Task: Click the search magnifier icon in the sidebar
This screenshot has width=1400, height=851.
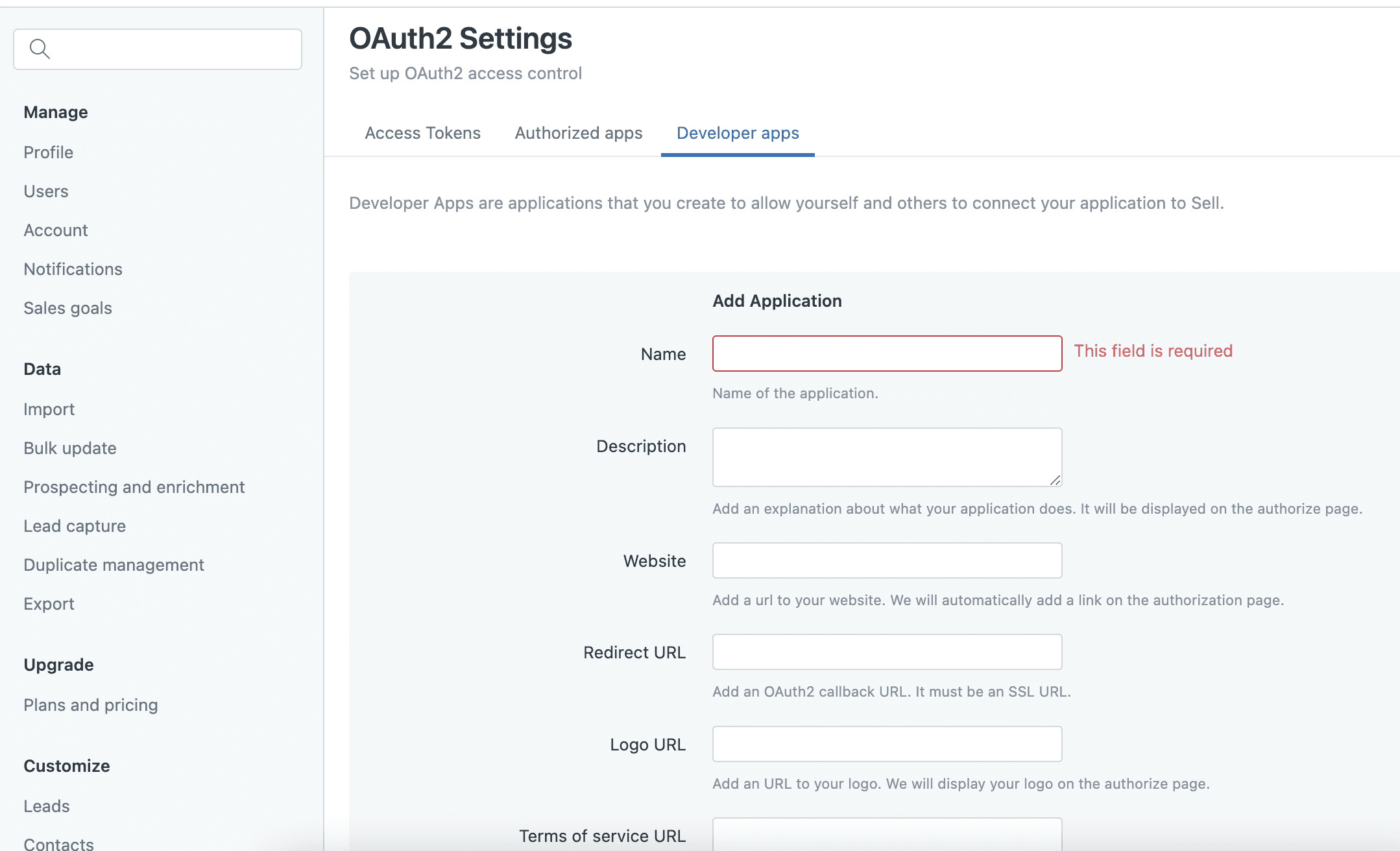Action: click(40, 49)
